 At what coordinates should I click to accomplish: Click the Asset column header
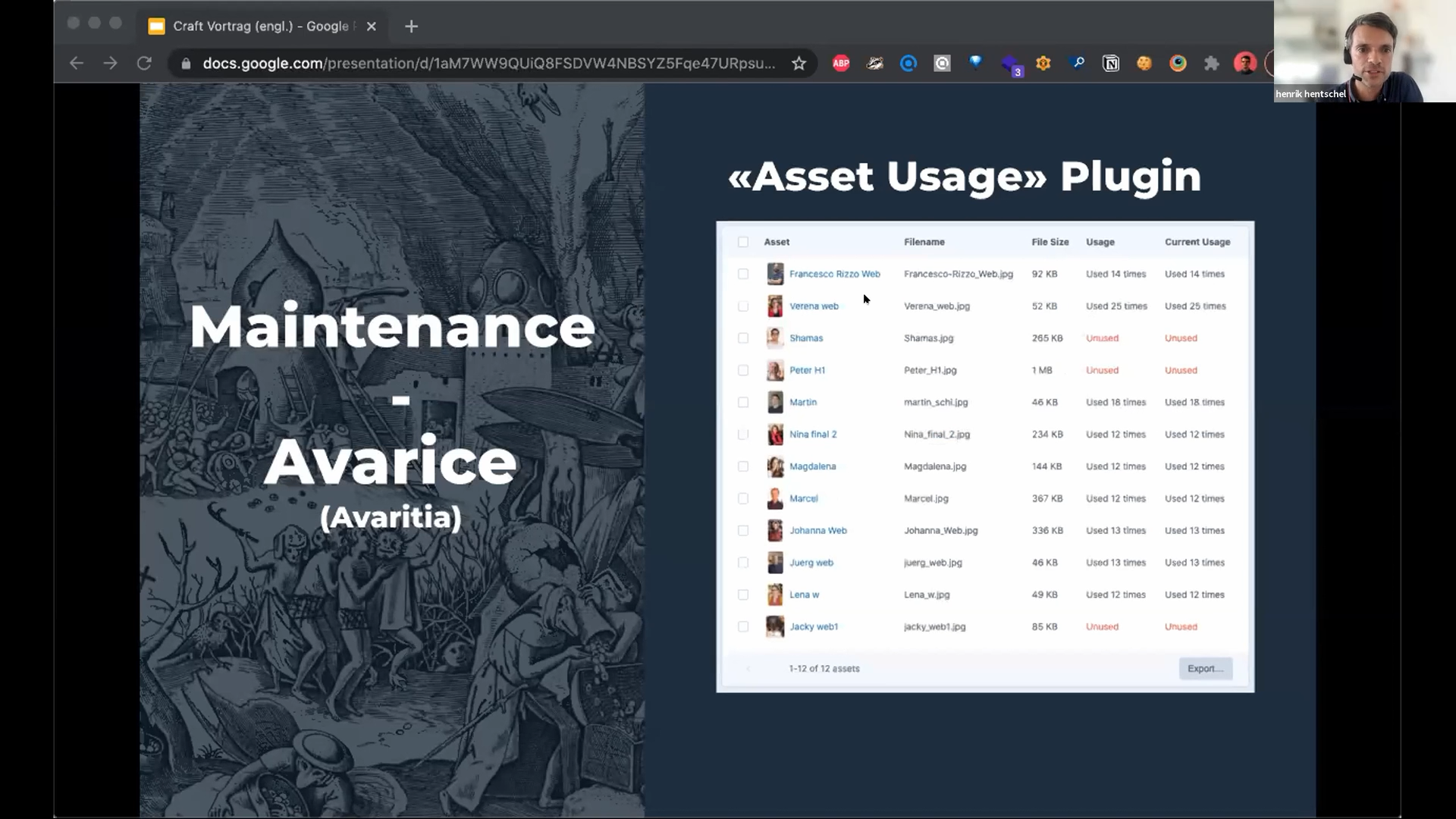pyautogui.click(x=777, y=242)
